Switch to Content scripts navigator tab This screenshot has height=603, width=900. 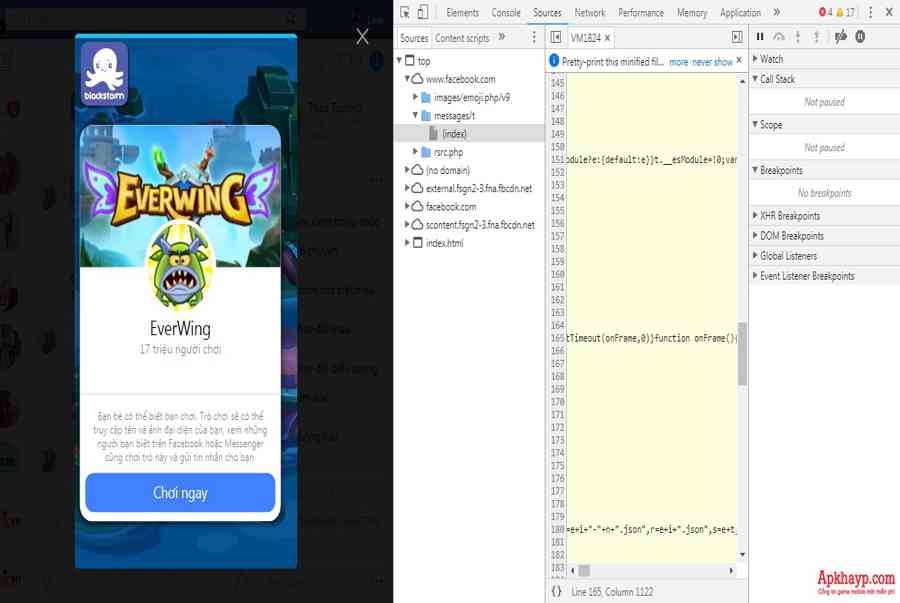[462, 38]
